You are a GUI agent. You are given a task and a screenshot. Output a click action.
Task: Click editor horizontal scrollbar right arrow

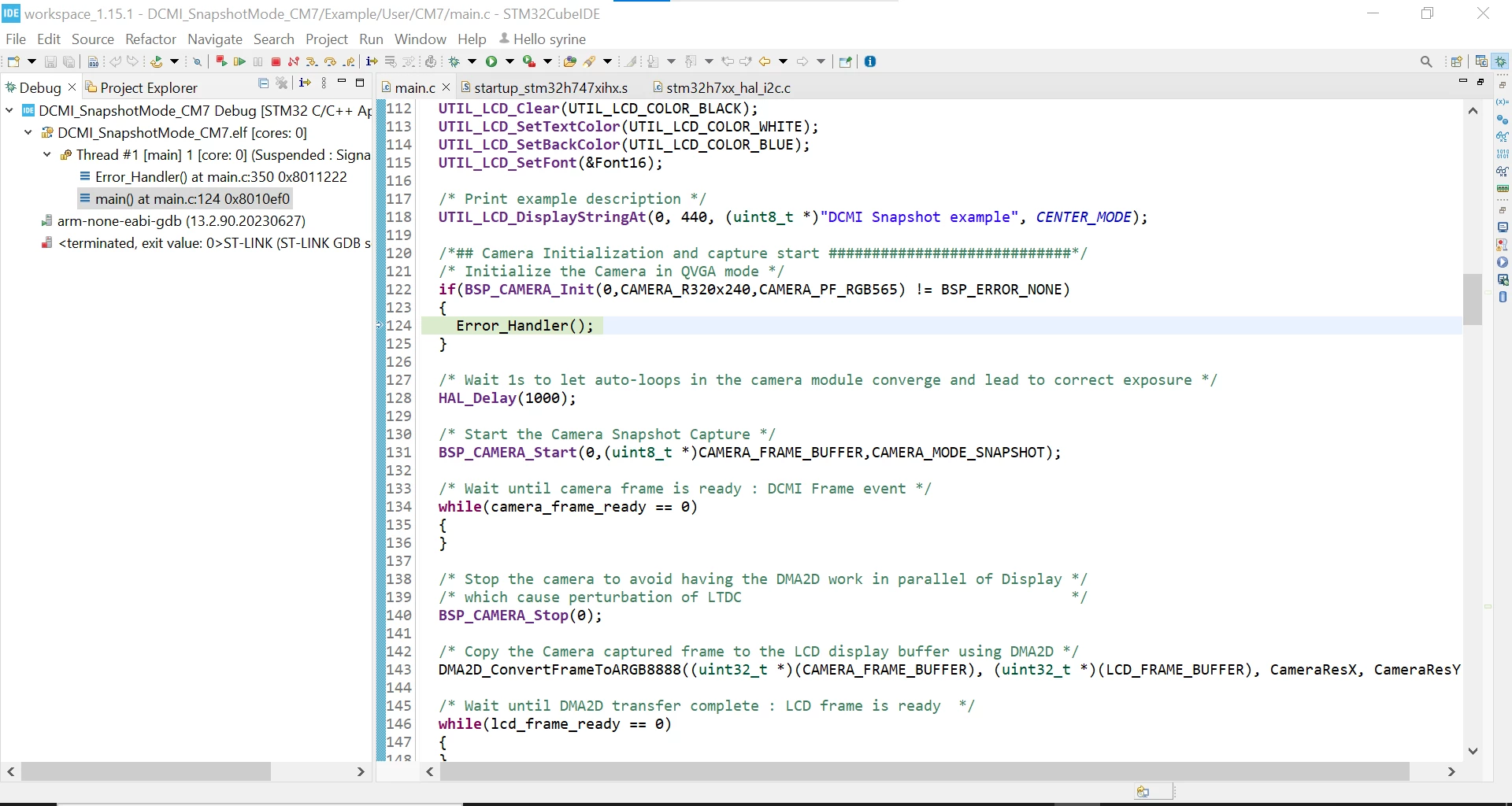point(1451,772)
